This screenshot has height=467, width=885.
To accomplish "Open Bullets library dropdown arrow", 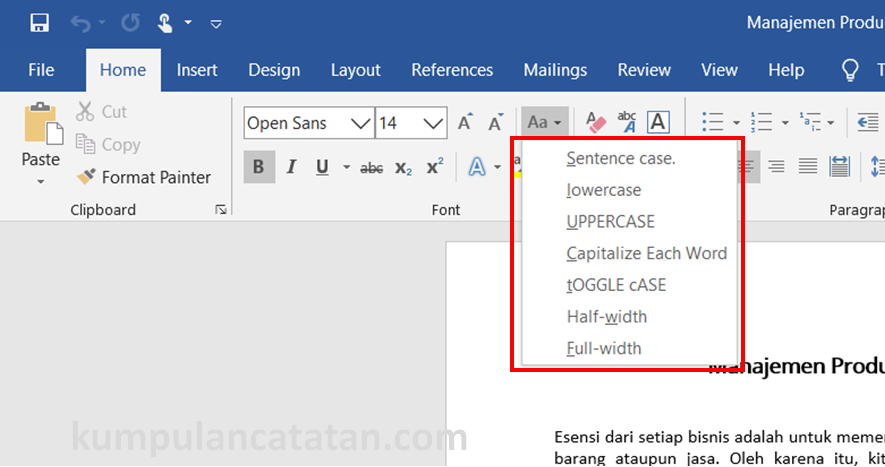I will click(x=736, y=123).
